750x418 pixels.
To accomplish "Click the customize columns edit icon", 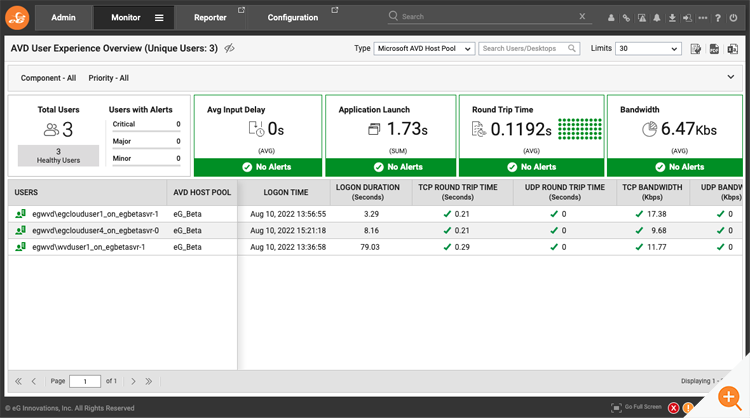I will tap(696, 49).
